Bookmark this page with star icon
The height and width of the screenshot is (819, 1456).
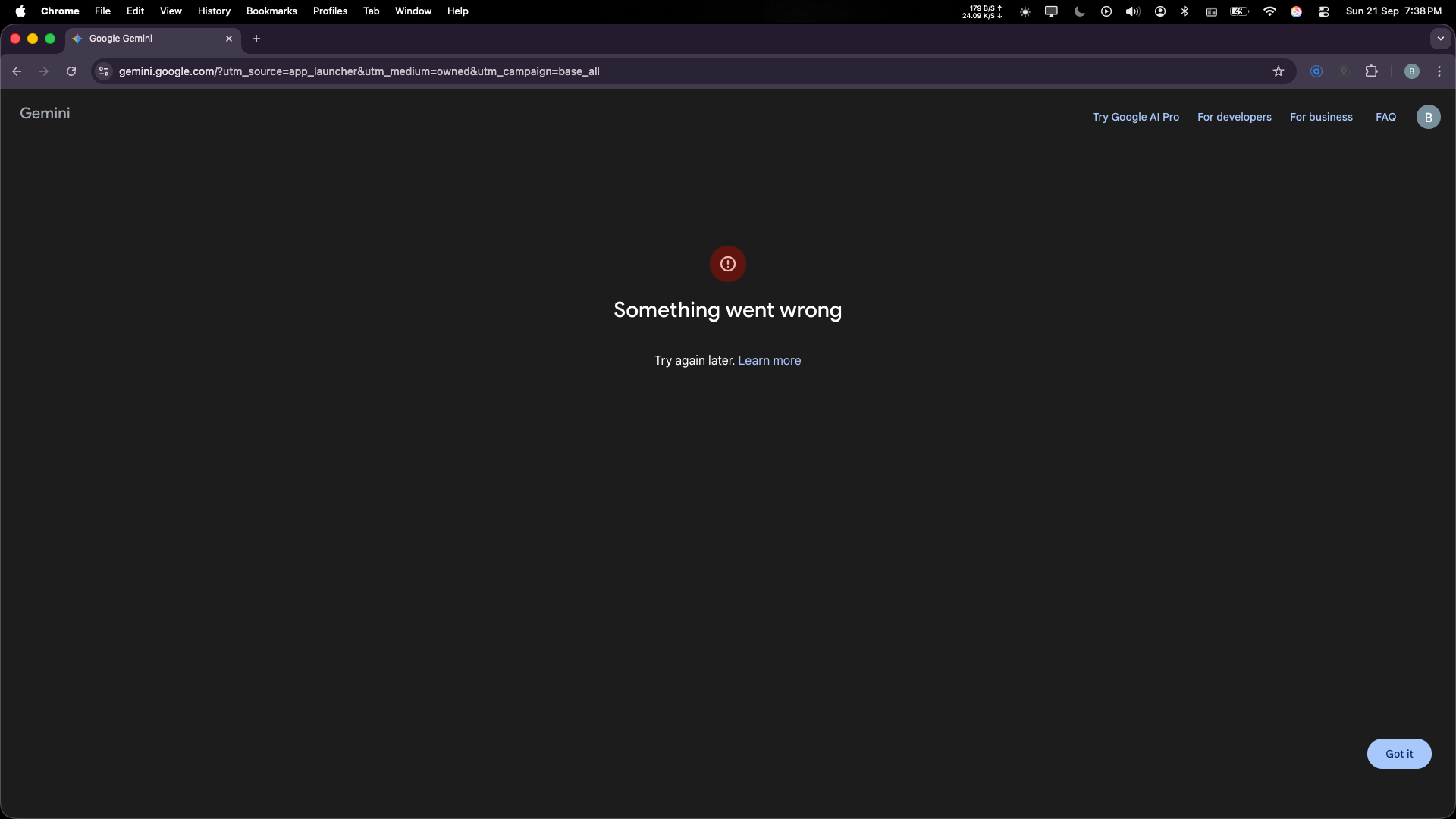pyautogui.click(x=1279, y=71)
